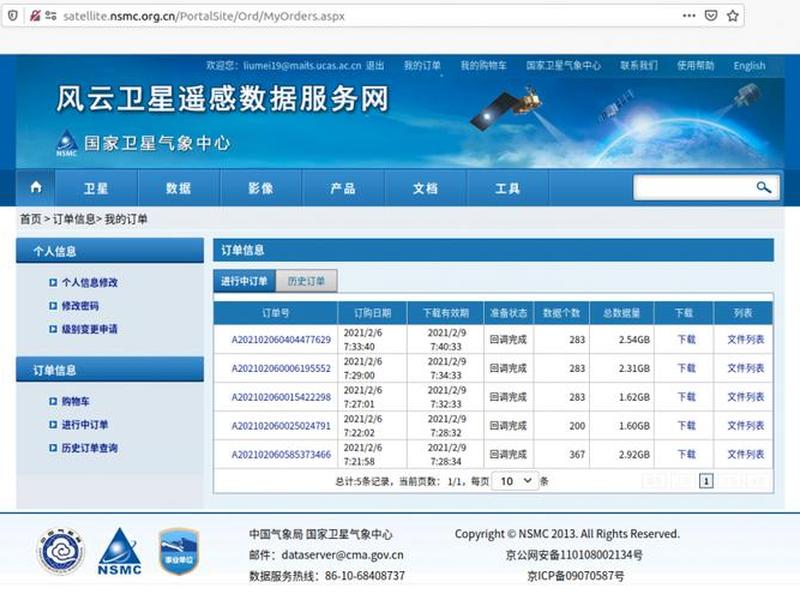The width and height of the screenshot is (800, 600).
Task: Open the 卫星 navigation menu
Action: pos(96,188)
